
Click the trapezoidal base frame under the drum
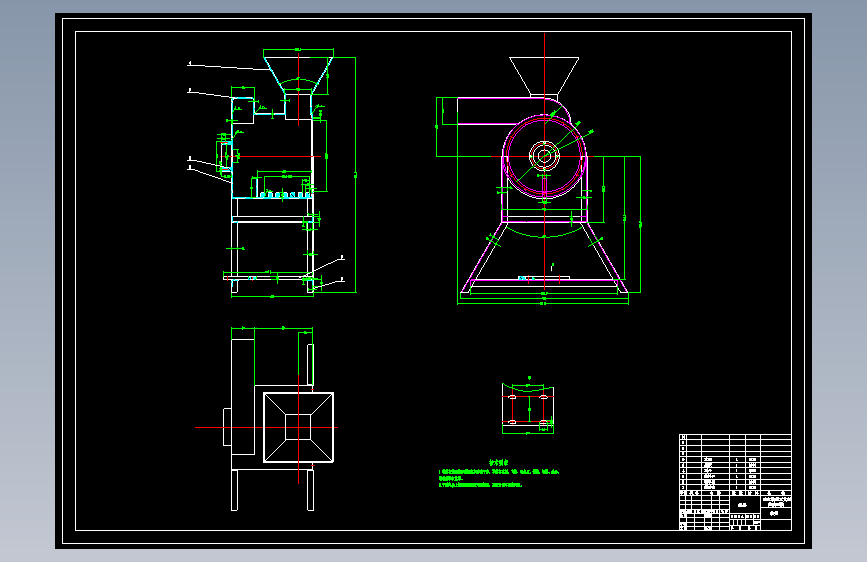544,258
